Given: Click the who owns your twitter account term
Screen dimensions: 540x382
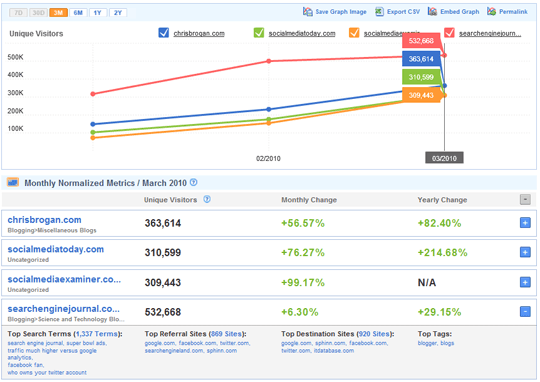Looking at the screenshot, I should point(47,372).
